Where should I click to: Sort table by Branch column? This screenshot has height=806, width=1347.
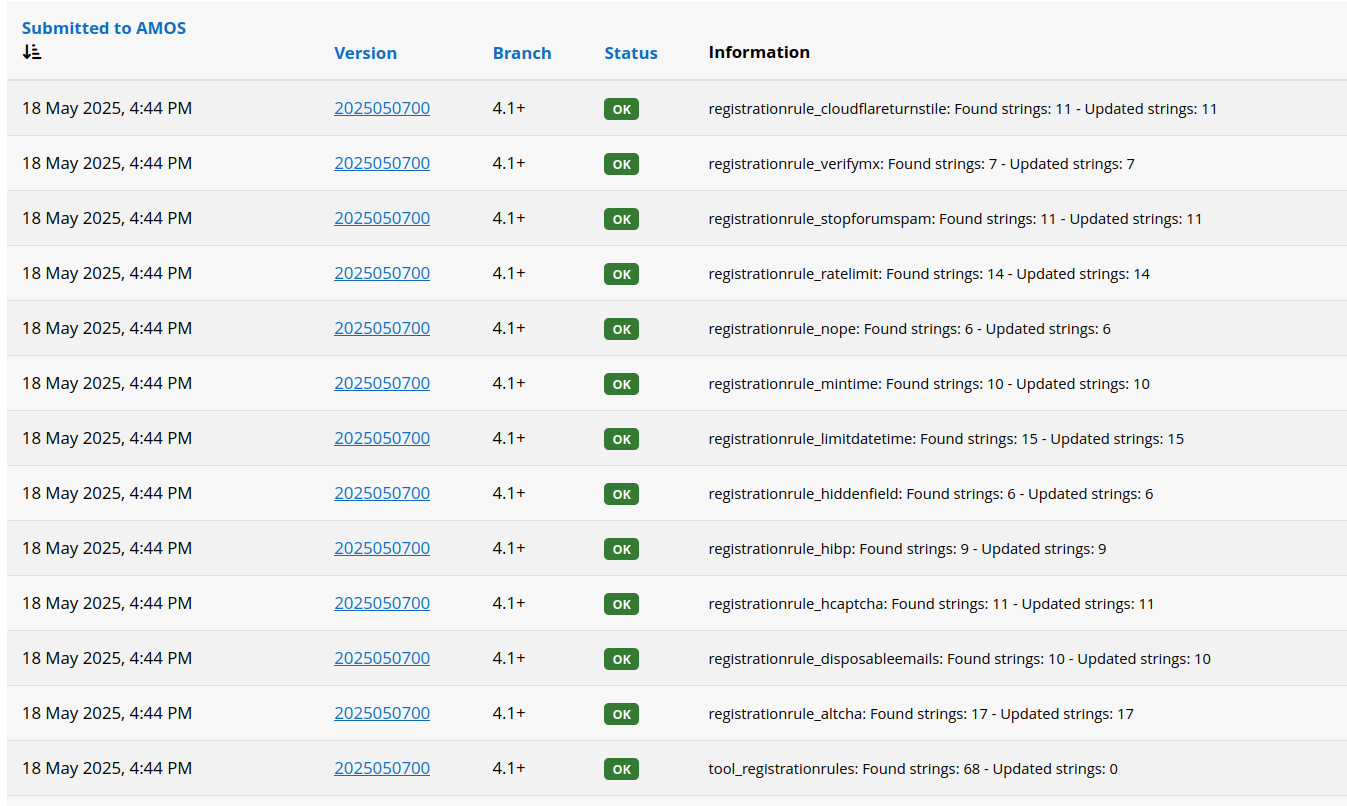pyautogui.click(x=522, y=53)
